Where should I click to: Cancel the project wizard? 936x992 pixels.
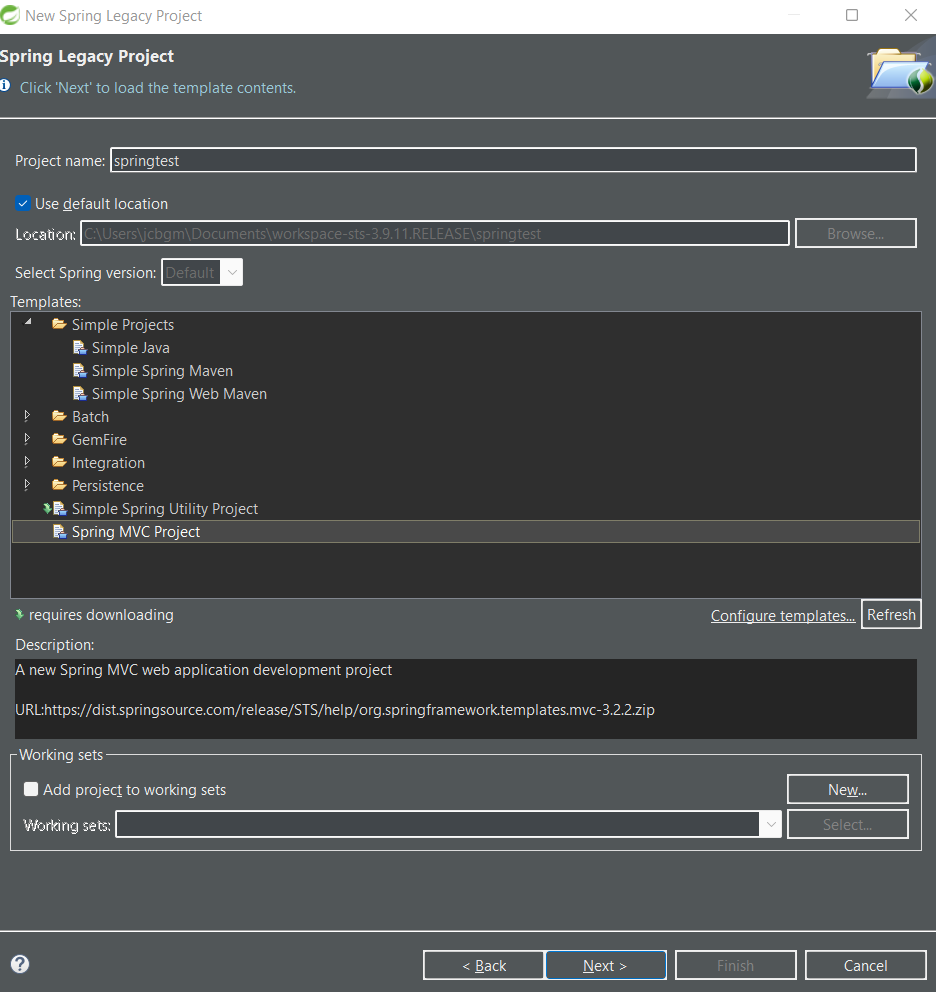pos(865,965)
